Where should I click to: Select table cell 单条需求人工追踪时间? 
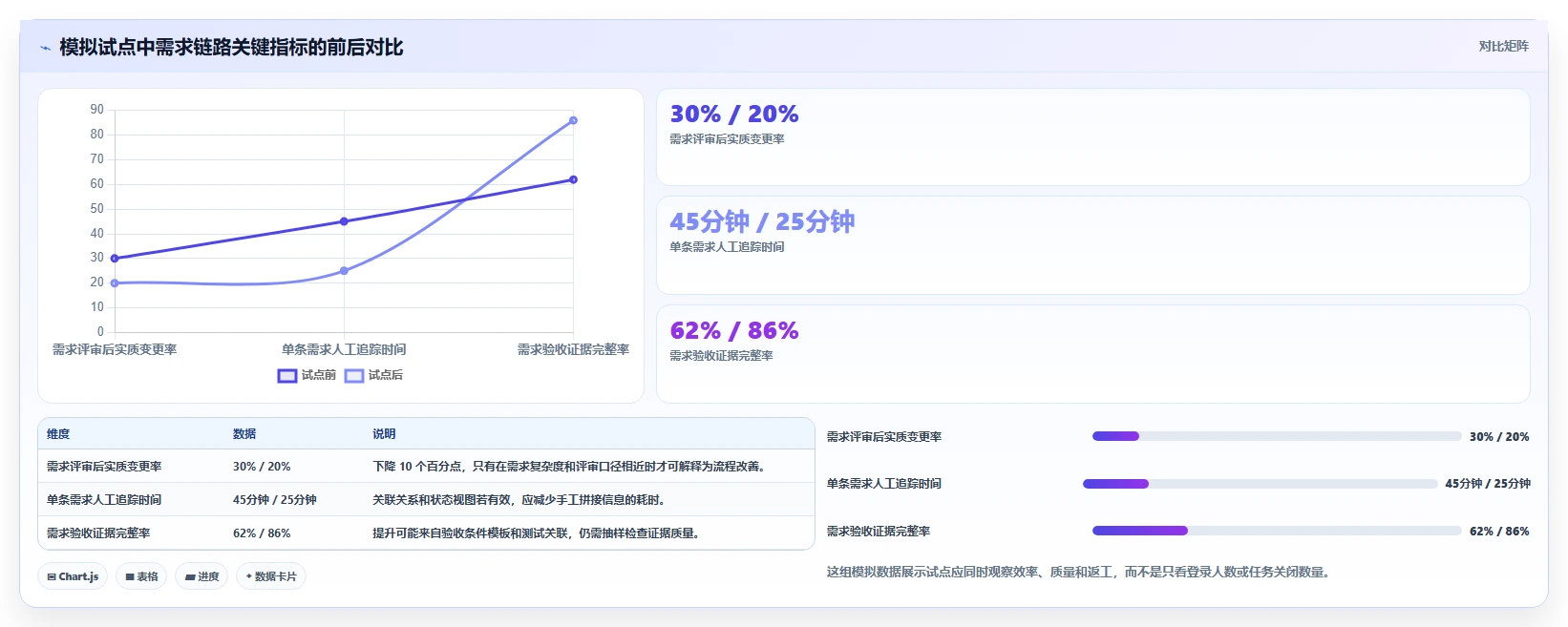point(104,500)
